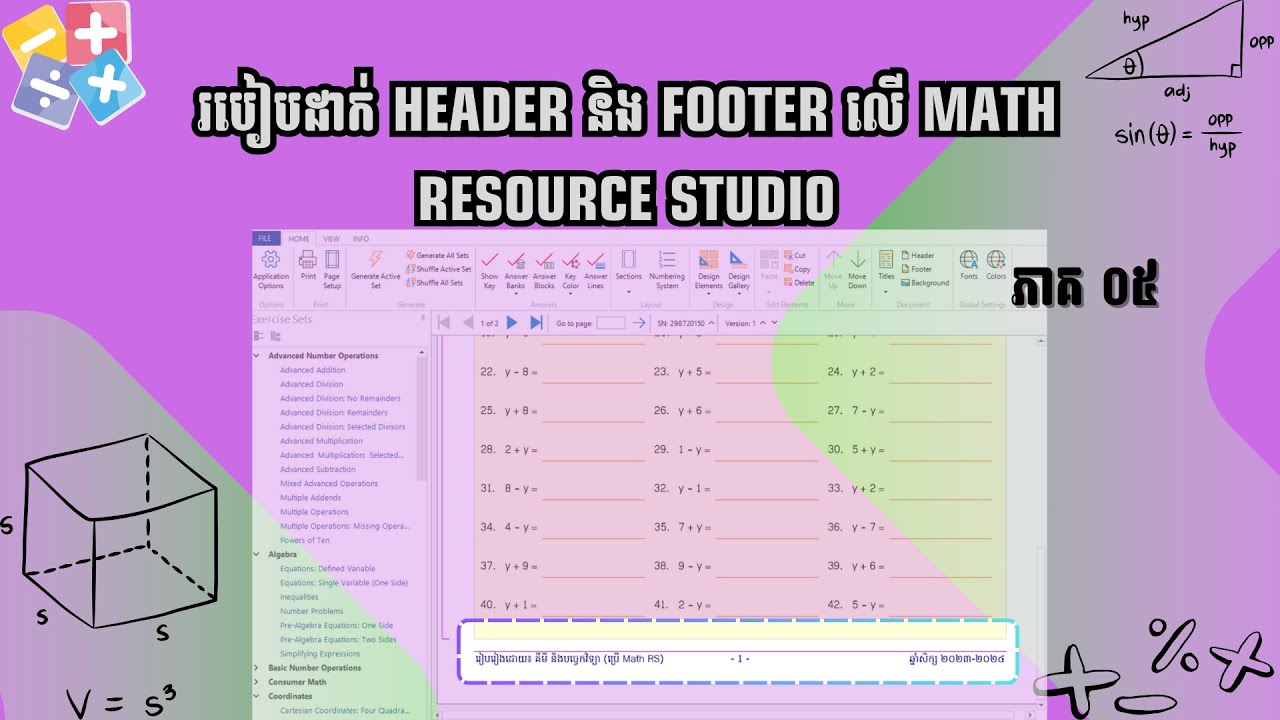Click Generate All Sets

437,256
